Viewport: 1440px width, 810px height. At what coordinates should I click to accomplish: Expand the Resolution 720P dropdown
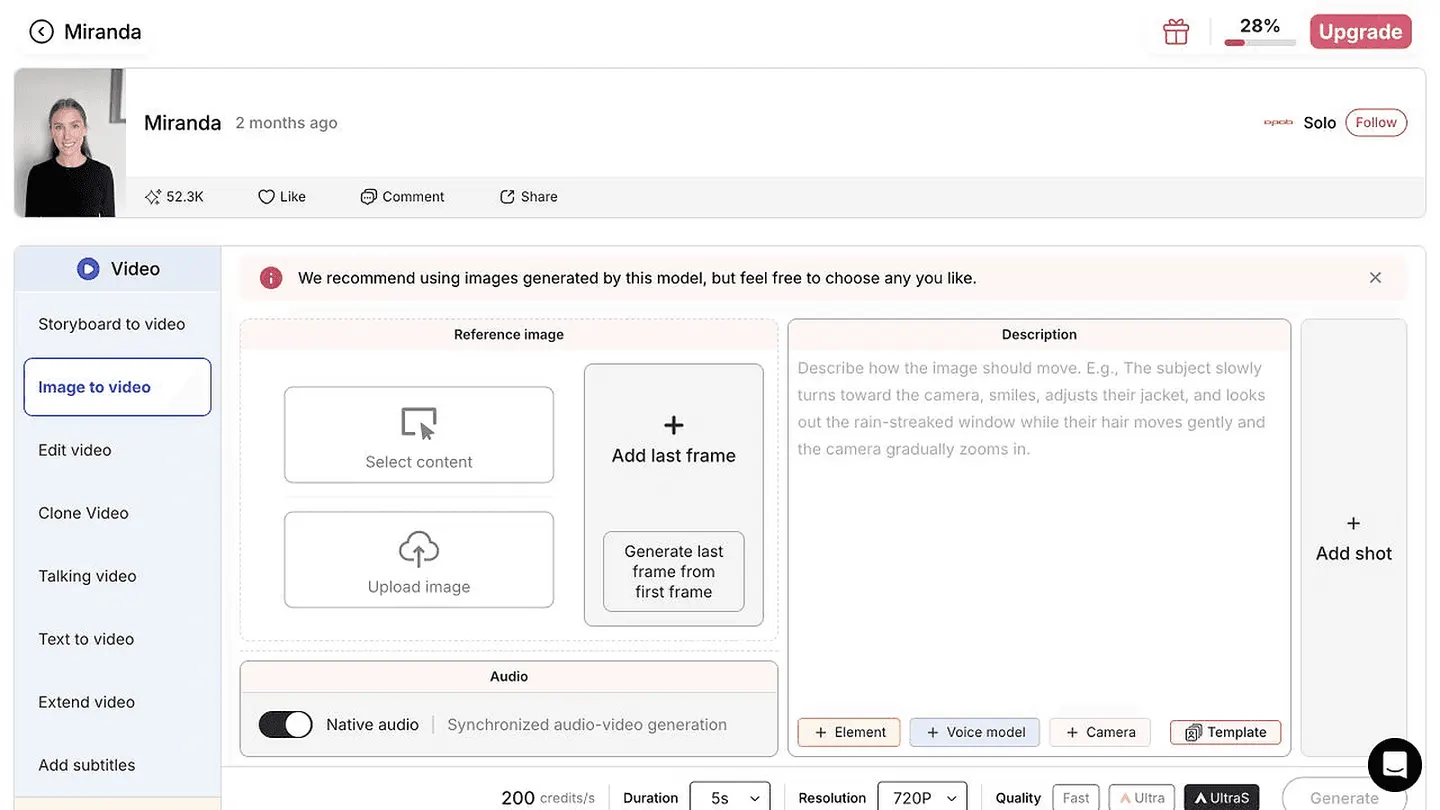922,797
